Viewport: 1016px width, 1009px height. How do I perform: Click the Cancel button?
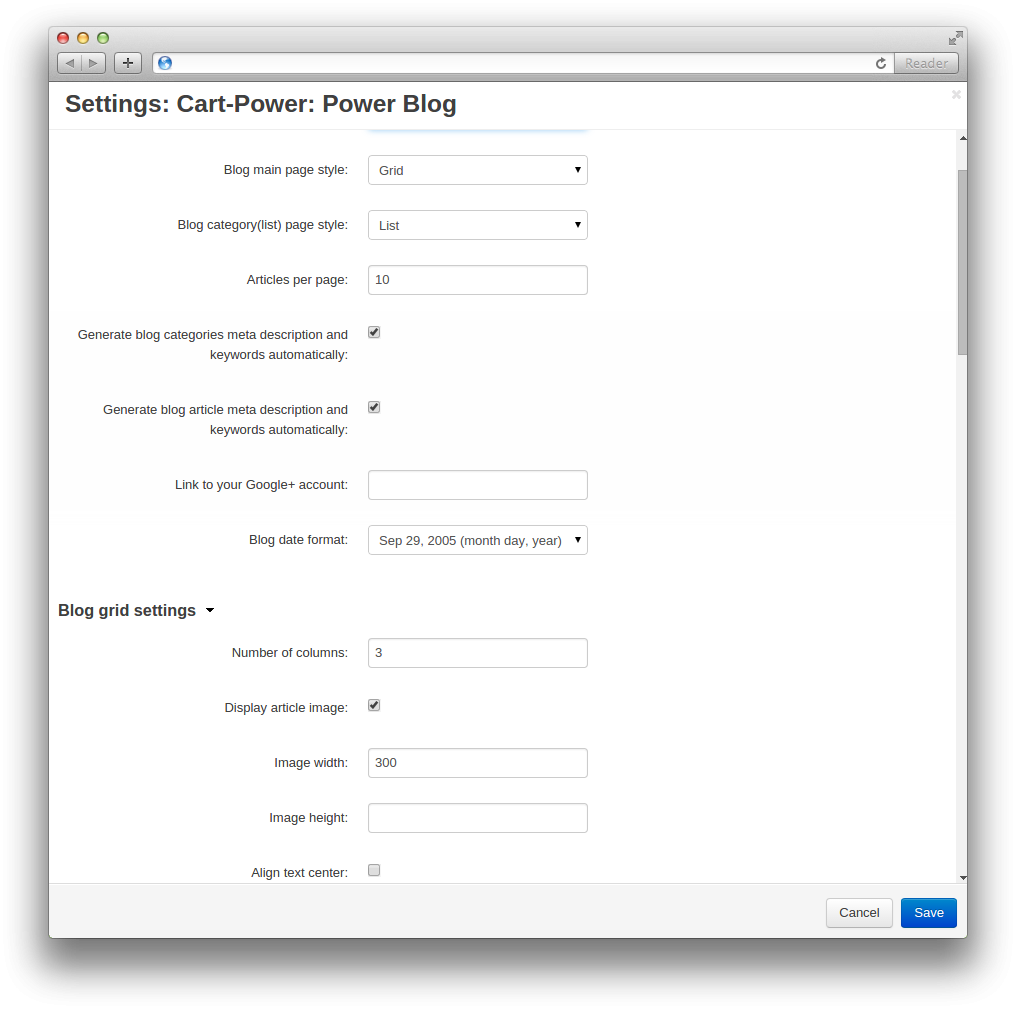pyautogui.click(x=859, y=912)
